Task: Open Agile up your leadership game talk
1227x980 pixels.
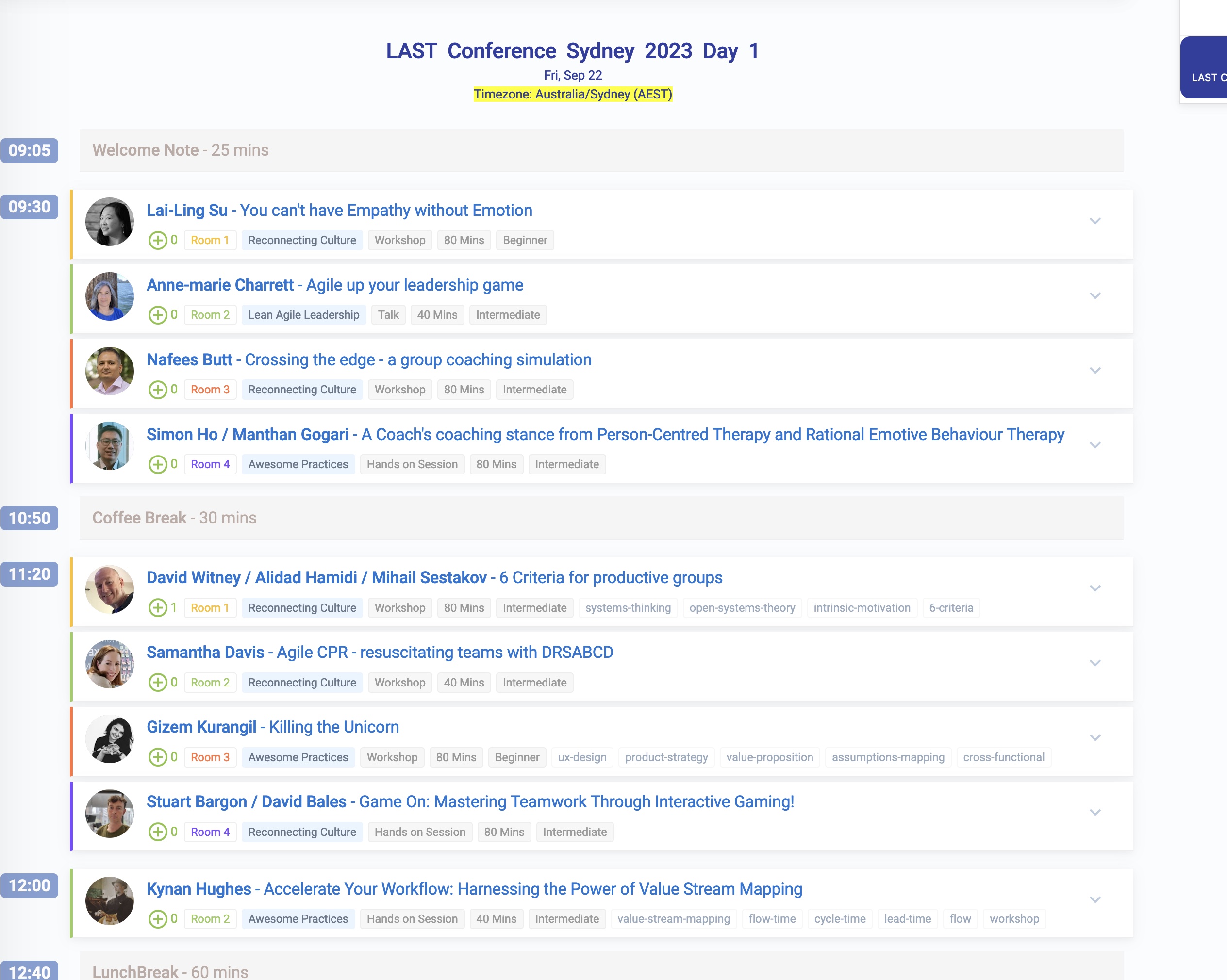Action: point(415,285)
